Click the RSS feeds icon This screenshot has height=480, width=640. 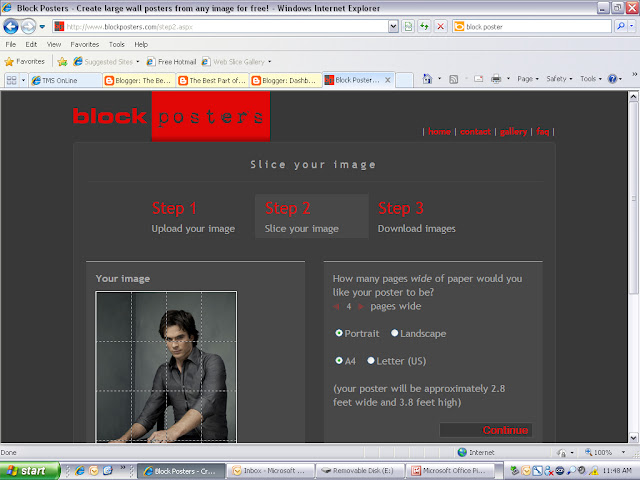tap(453, 79)
